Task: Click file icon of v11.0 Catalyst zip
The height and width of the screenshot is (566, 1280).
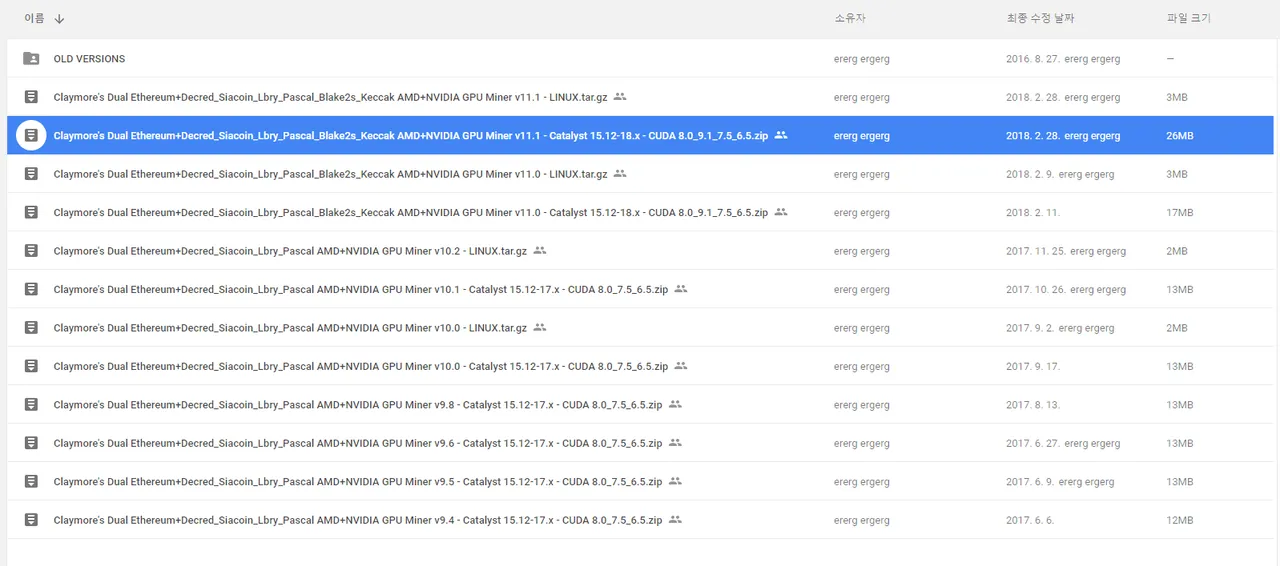Action: point(31,212)
